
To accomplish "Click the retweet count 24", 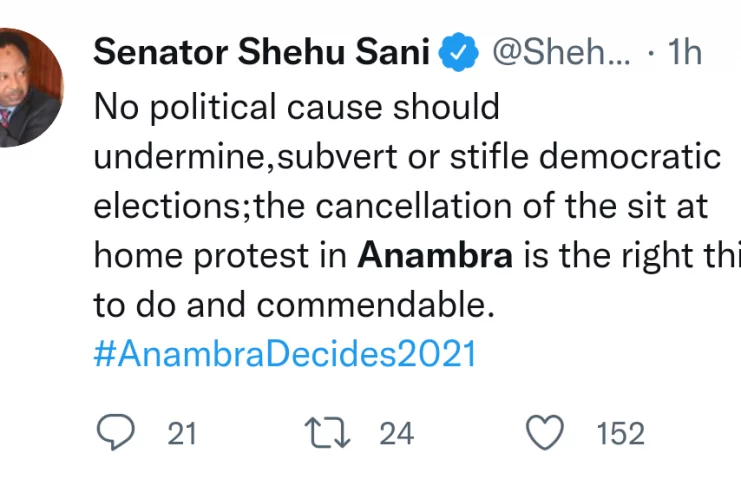I will pyautogui.click(x=396, y=434).
